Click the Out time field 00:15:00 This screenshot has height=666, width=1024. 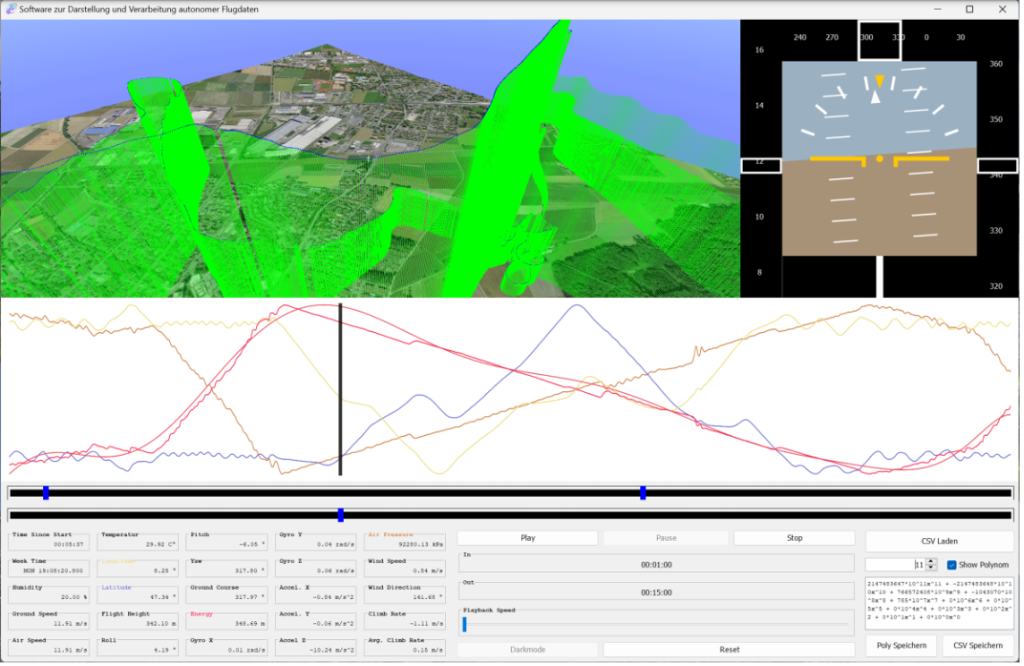point(657,592)
